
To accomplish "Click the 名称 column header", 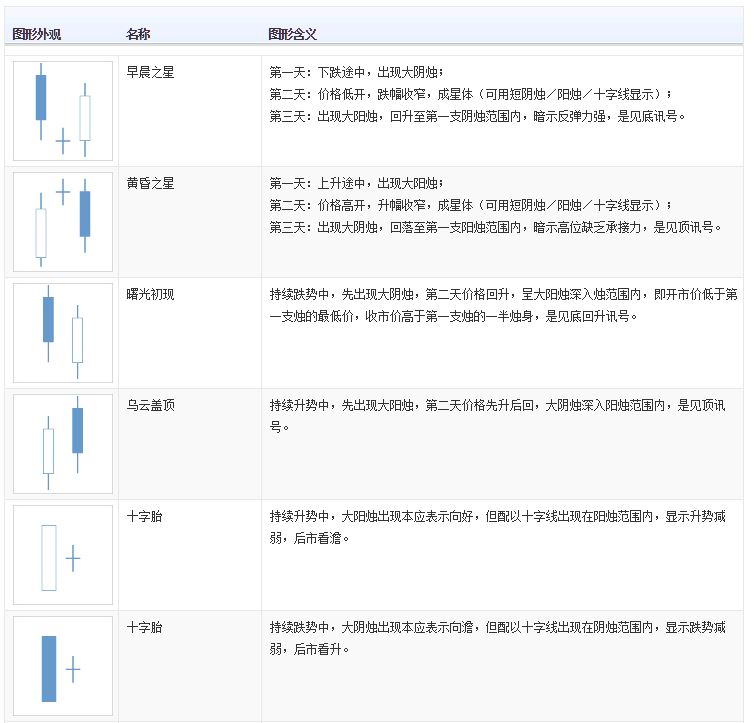I will [138, 34].
